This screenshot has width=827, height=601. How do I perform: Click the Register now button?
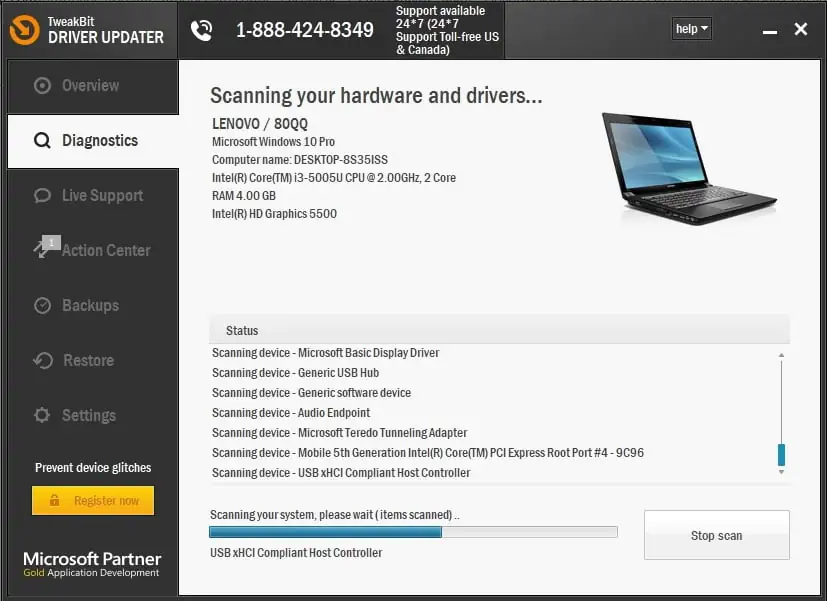(93, 500)
